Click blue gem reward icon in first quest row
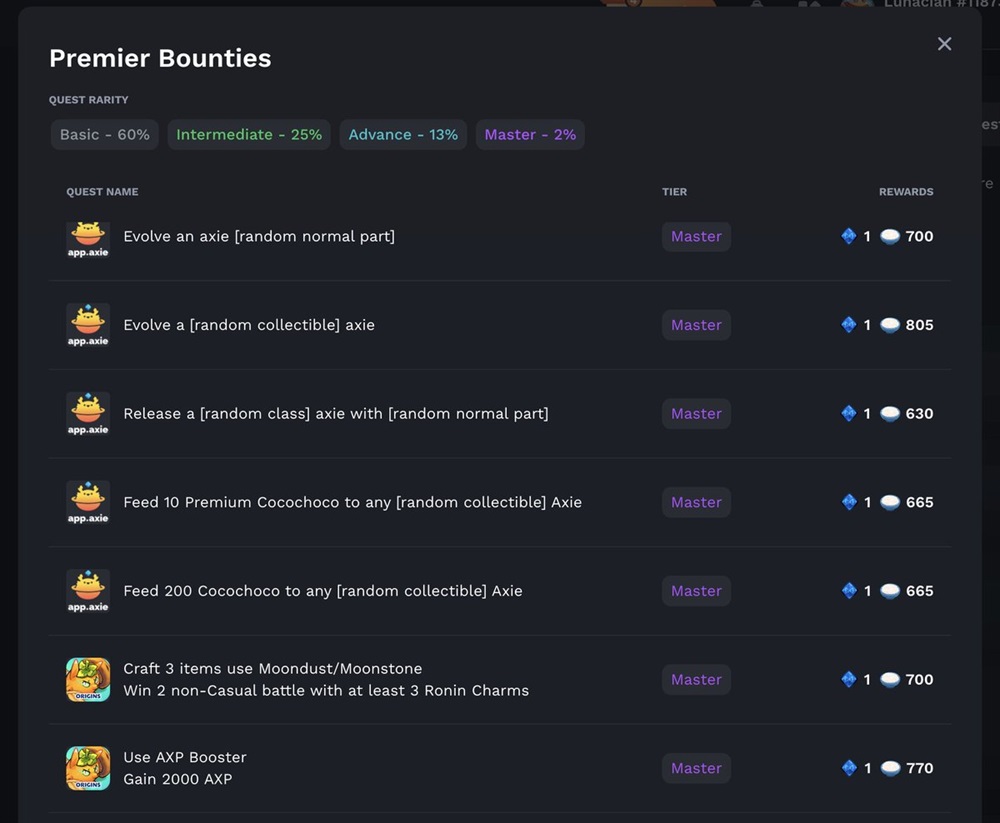Screen dimensions: 1000x823 849,237
